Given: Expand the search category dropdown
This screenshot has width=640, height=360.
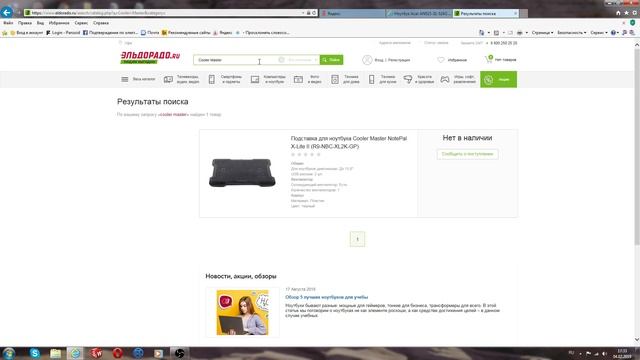Looking at the screenshot, I should [x=302, y=60].
